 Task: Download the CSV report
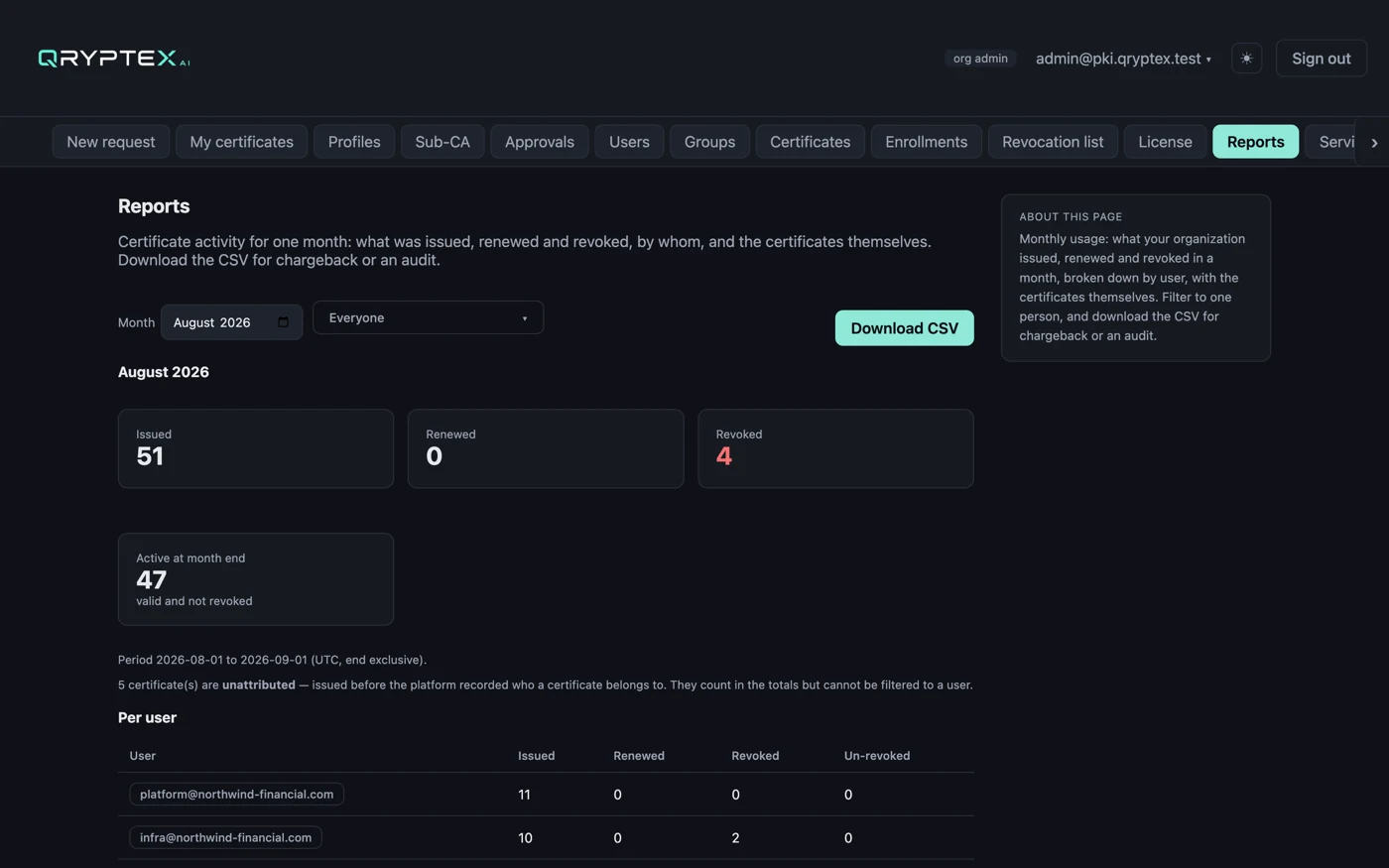(x=904, y=328)
